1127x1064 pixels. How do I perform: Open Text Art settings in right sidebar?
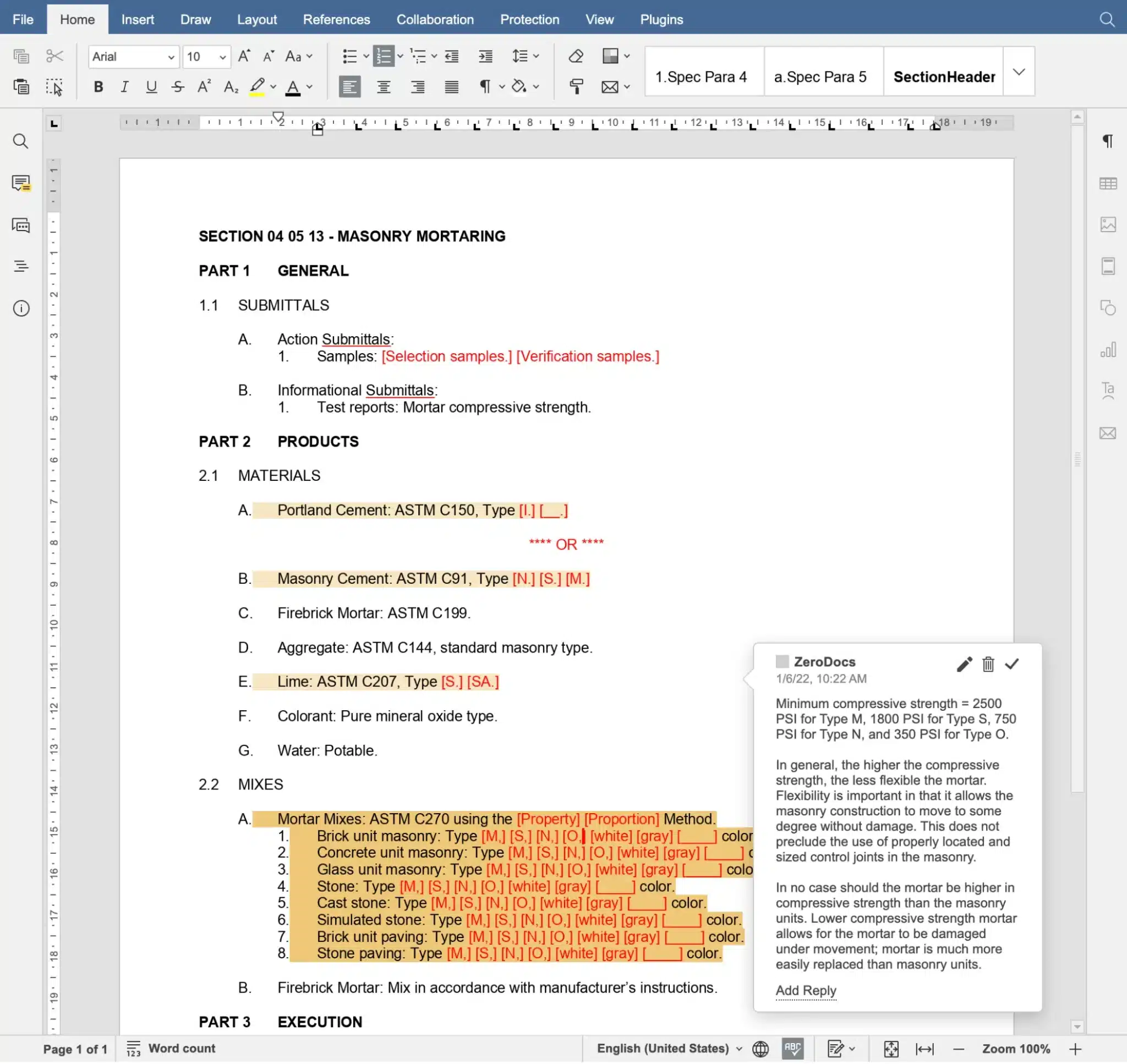tap(1108, 391)
